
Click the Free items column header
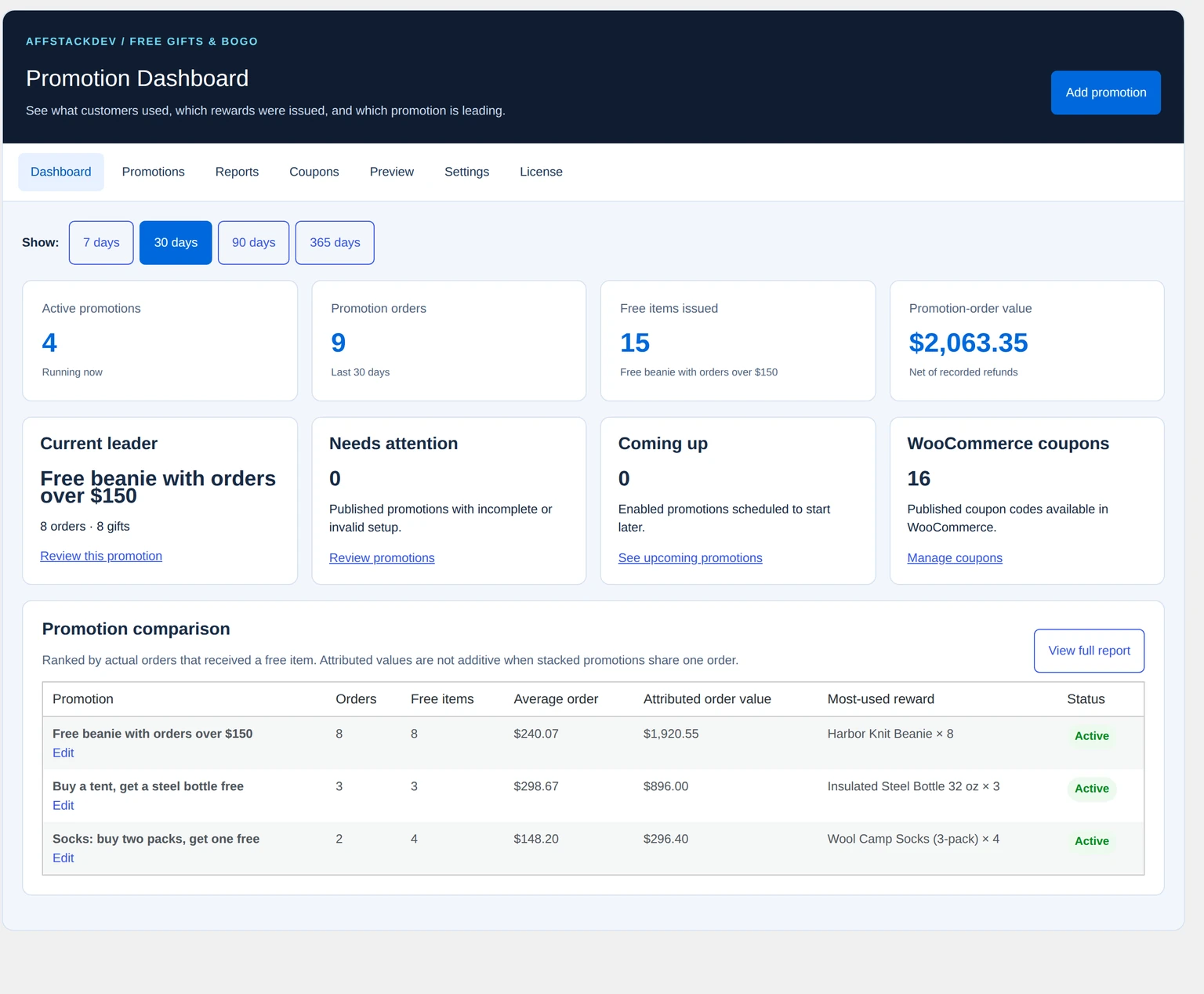pyautogui.click(x=442, y=699)
